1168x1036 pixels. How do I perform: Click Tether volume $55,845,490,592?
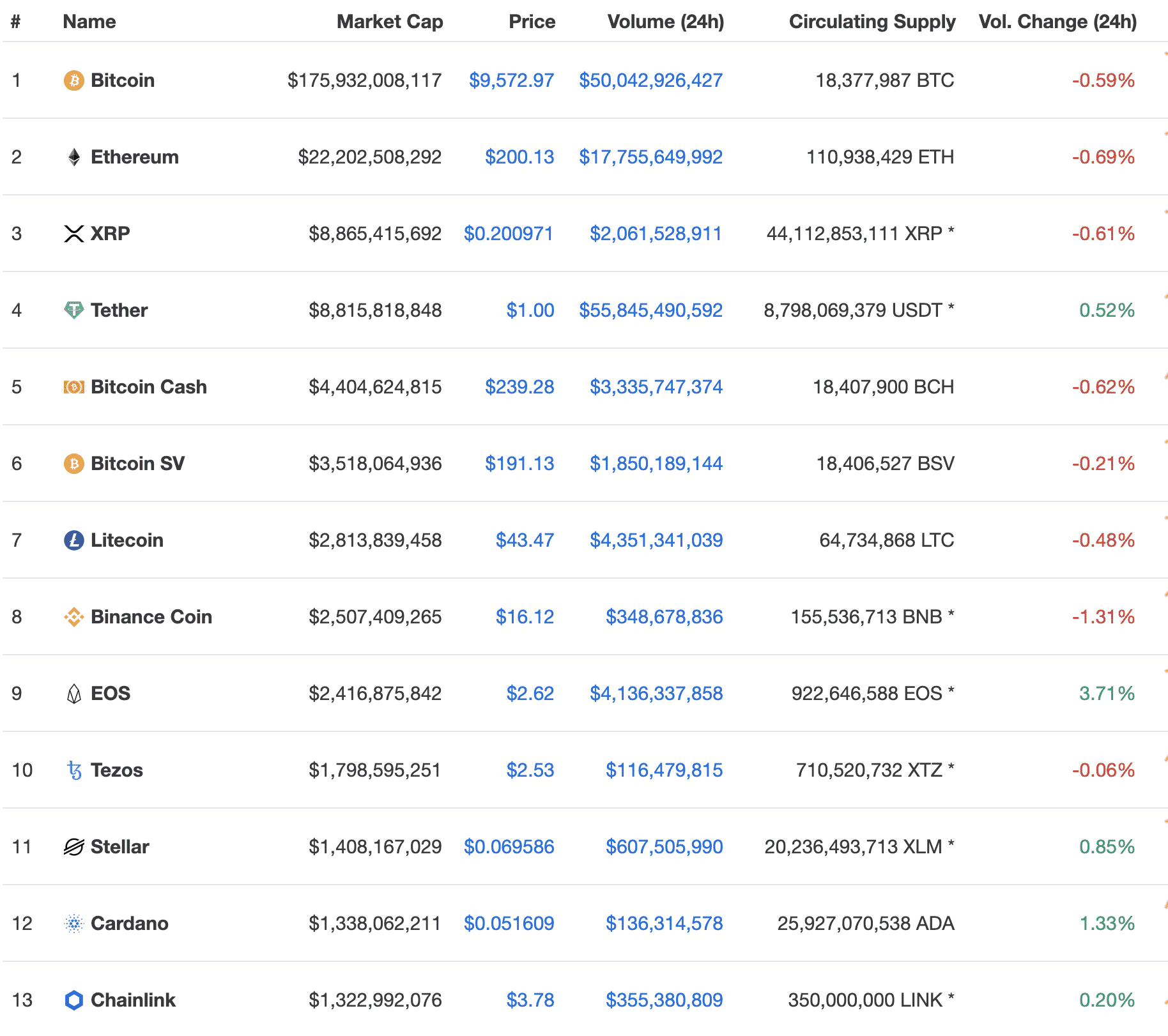click(x=651, y=310)
